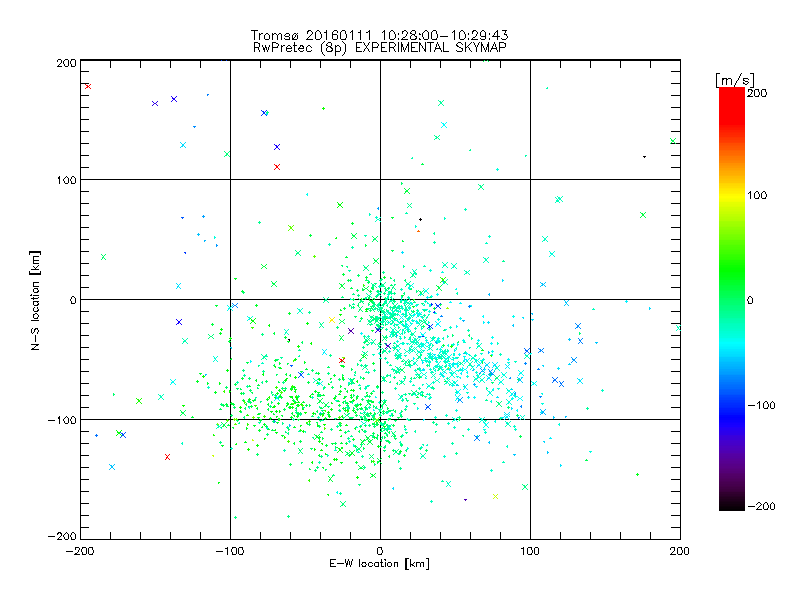
Task: Click colorbar tick label '-100'
Action: [x=761, y=405]
